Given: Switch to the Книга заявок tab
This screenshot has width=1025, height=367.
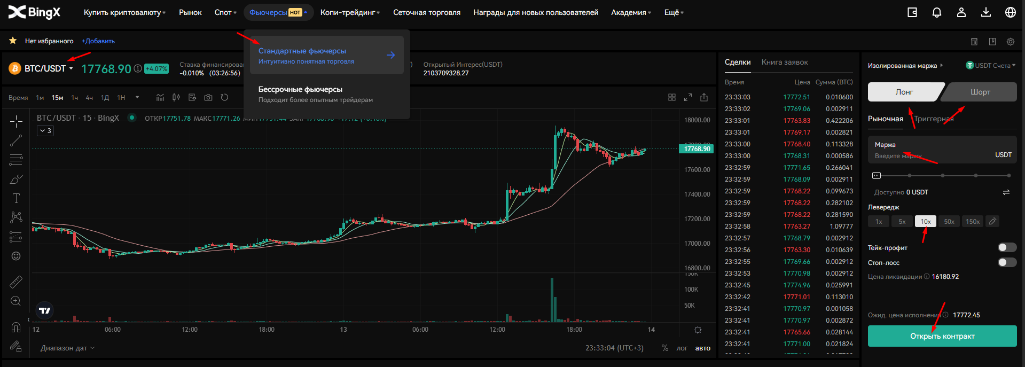Looking at the screenshot, I should [784, 62].
